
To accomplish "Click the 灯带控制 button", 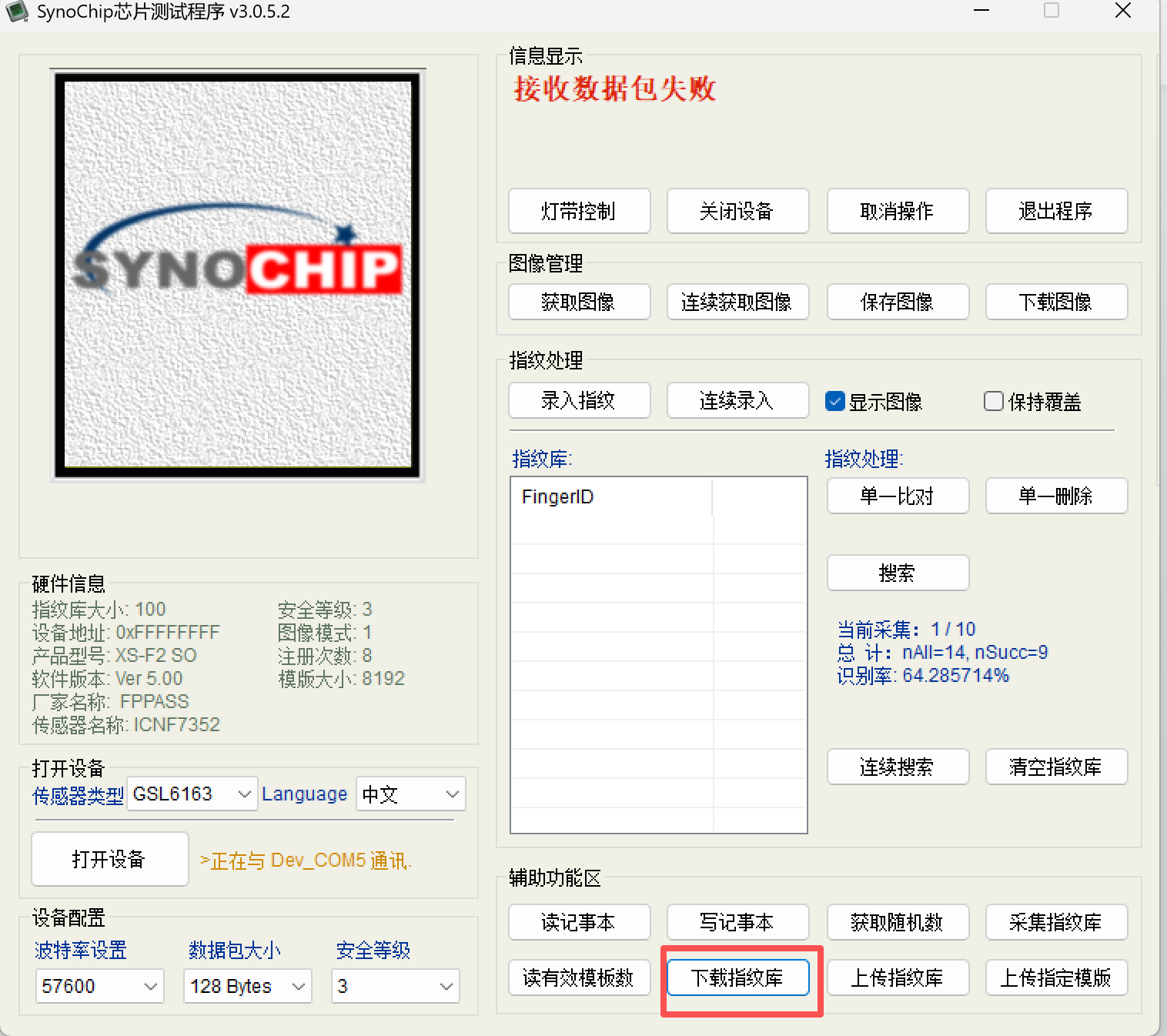I will point(579,211).
